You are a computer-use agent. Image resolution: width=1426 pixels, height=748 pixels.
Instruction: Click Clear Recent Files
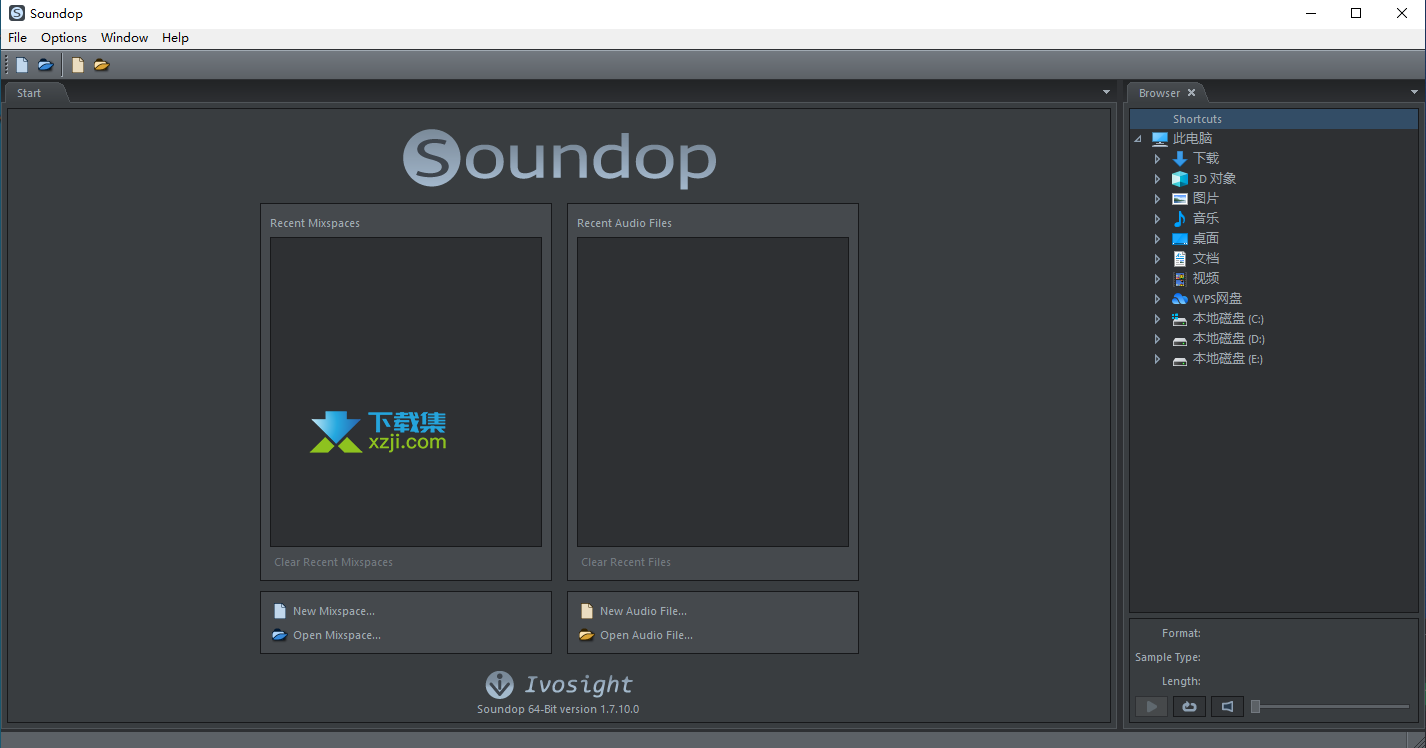(626, 562)
